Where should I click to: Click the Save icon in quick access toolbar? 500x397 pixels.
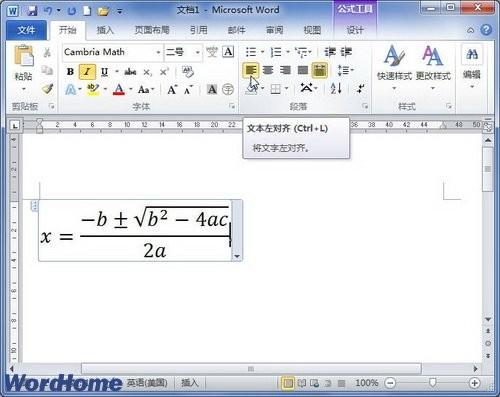32,11
